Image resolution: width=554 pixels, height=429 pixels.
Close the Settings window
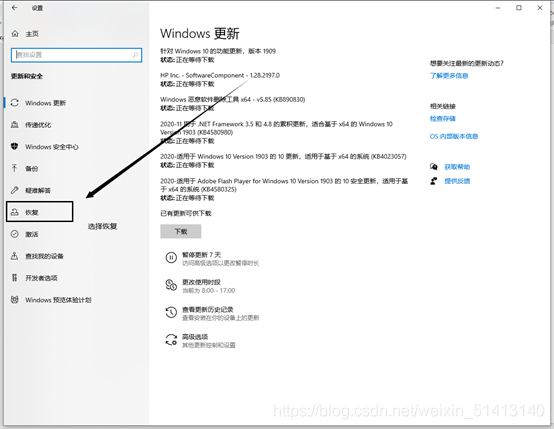(x=540, y=8)
